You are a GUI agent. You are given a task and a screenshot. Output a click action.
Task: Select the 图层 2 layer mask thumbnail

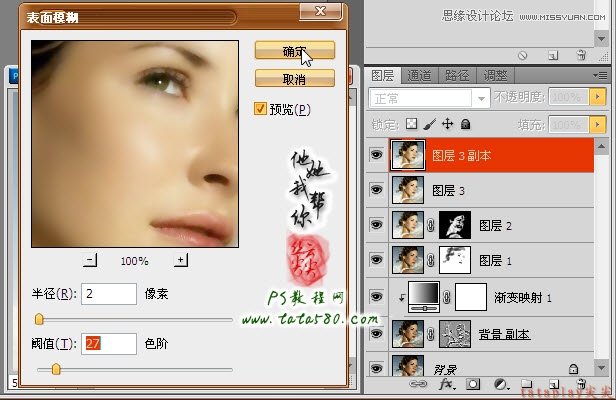455,225
